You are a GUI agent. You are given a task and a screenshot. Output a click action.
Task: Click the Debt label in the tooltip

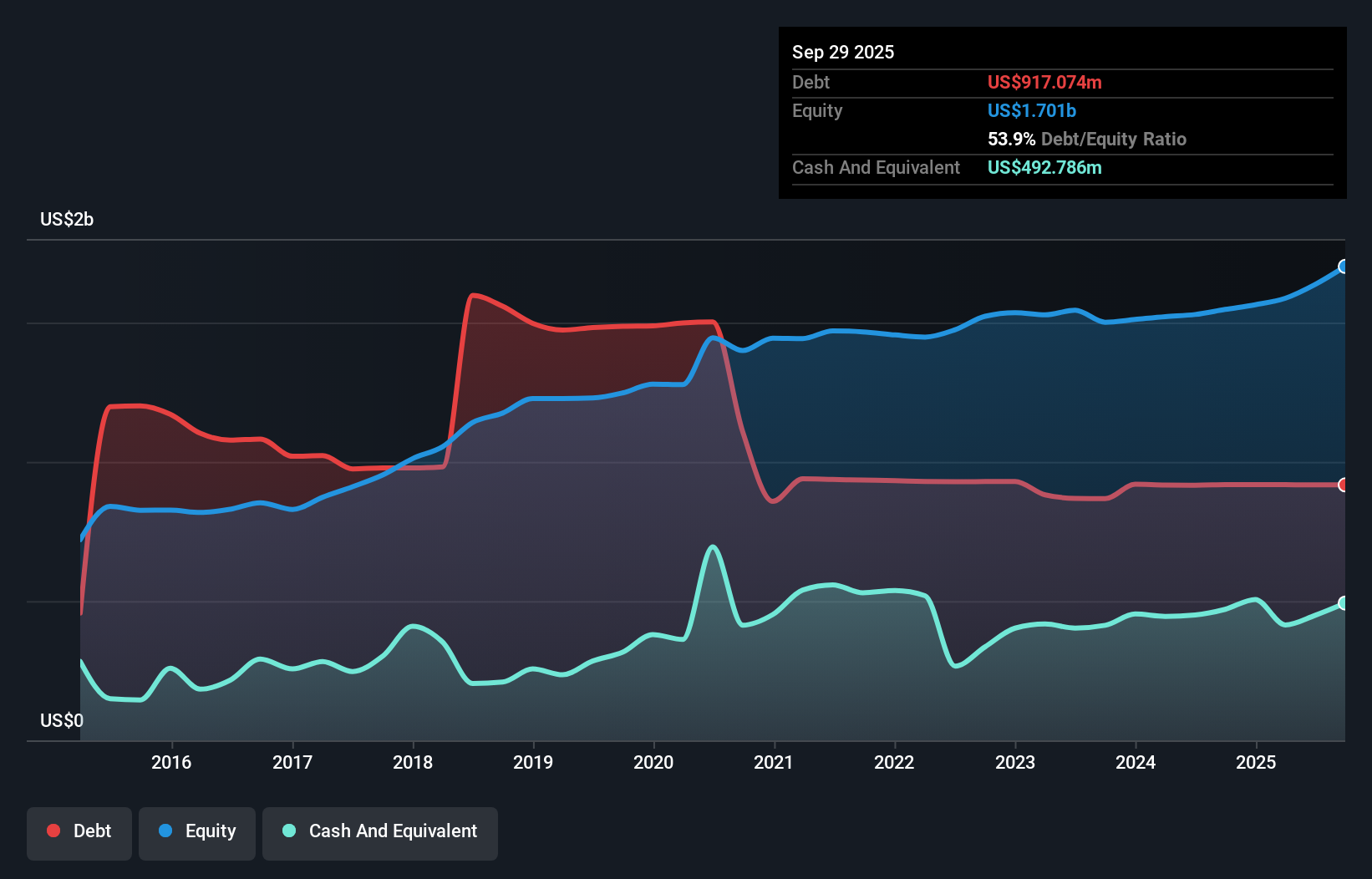(810, 82)
